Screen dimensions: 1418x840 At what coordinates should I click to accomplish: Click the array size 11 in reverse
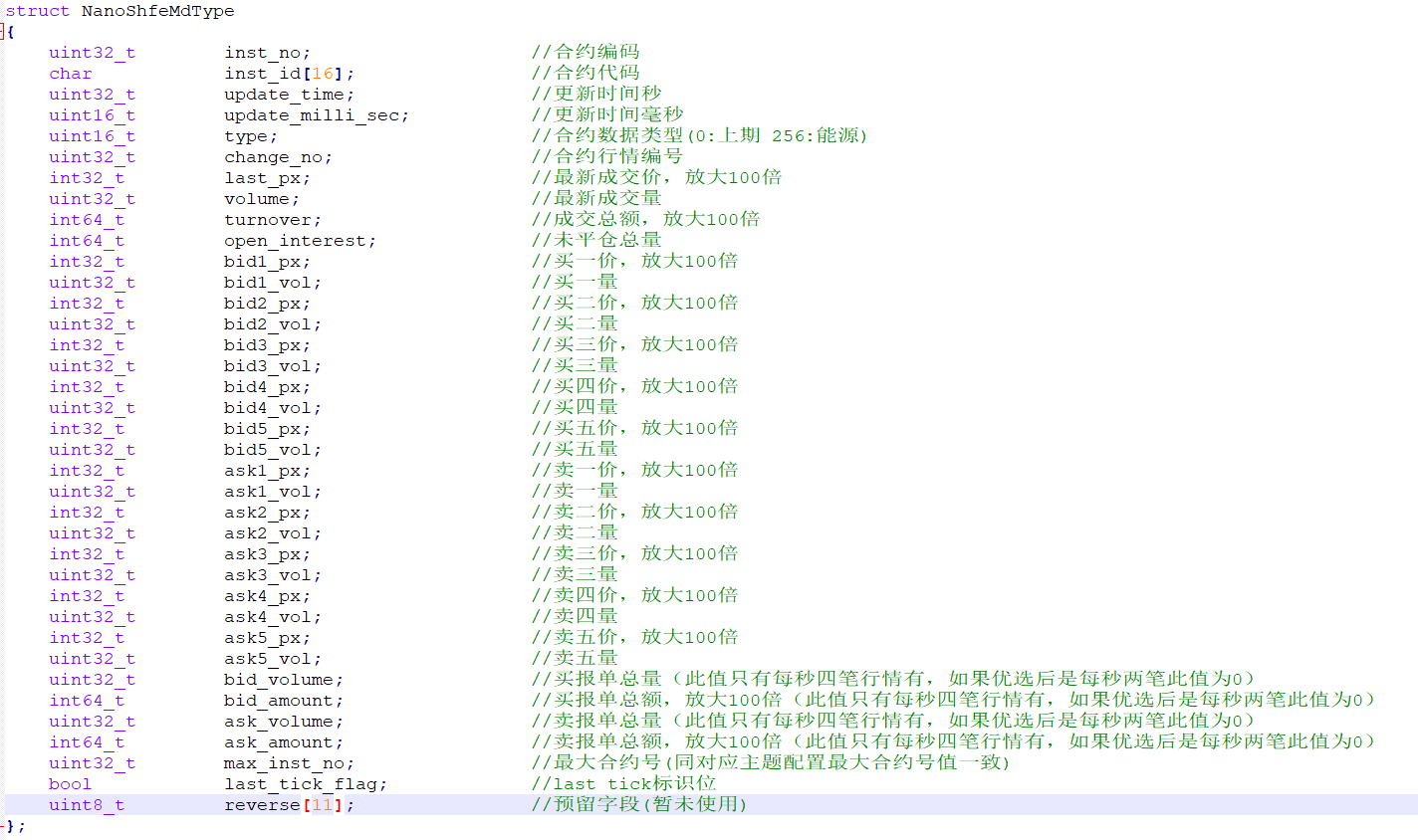coord(323,805)
